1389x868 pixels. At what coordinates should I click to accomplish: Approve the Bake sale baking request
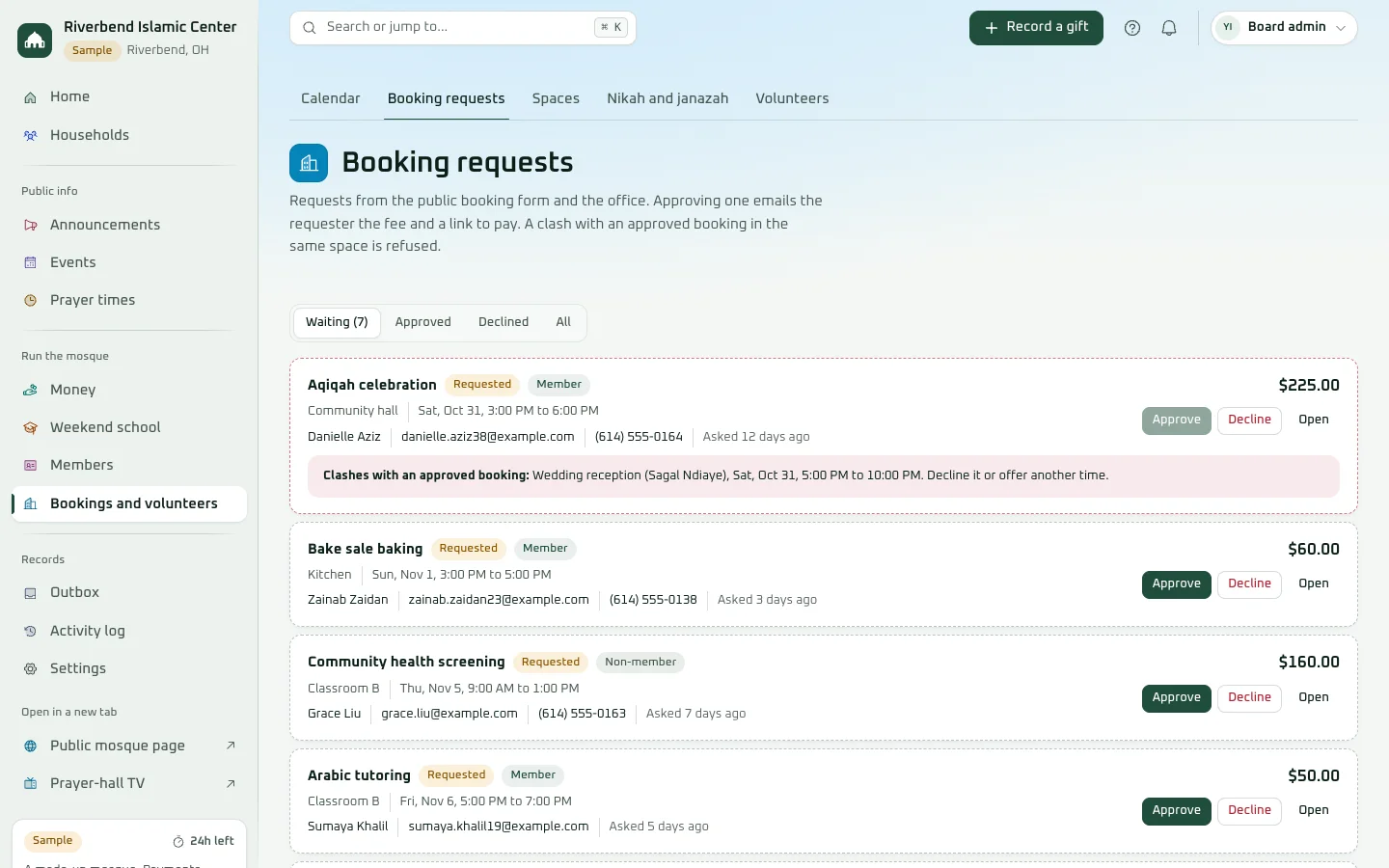pyautogui.click(x=1177, y=584)
